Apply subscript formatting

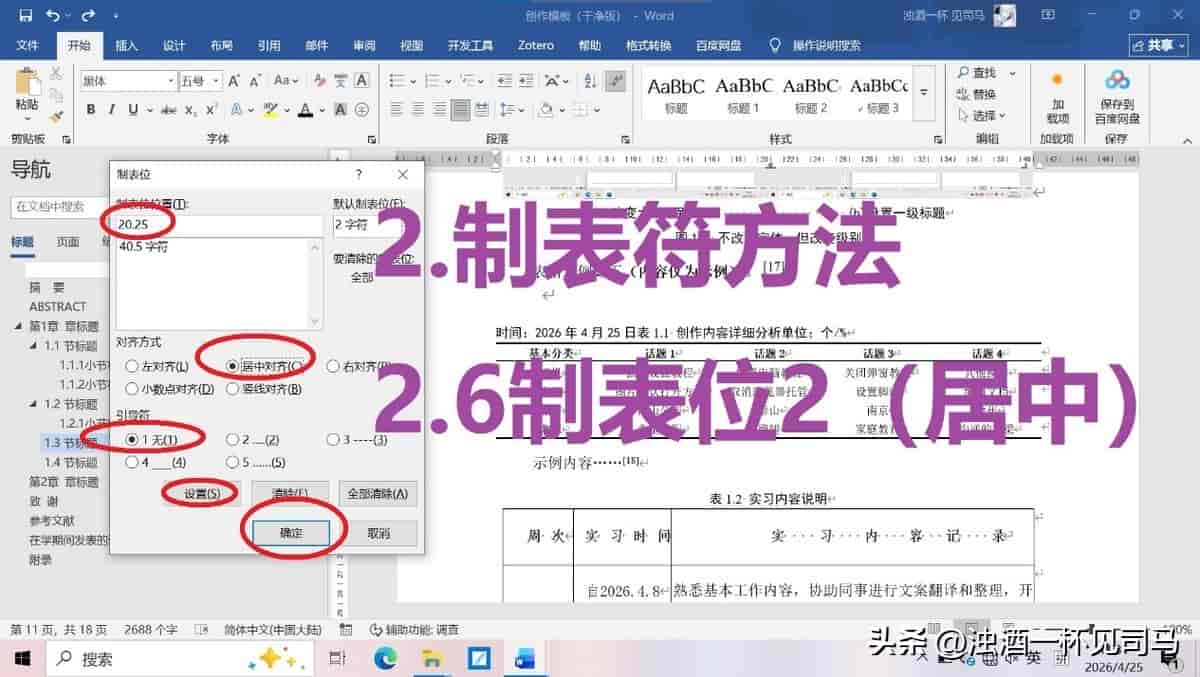[190, 109]
